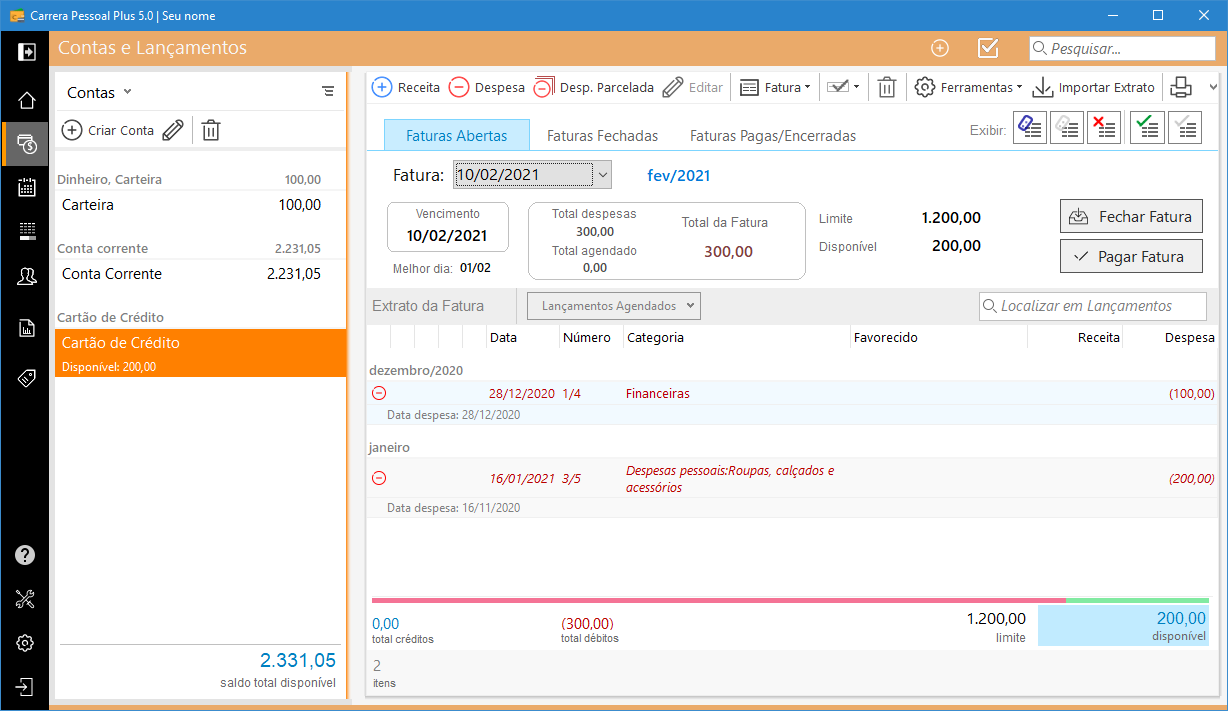The height and width of the screenshot is (711, 1228).
Task: Open the calendar icon in left sidebar
Action: [x=26, y=188]
